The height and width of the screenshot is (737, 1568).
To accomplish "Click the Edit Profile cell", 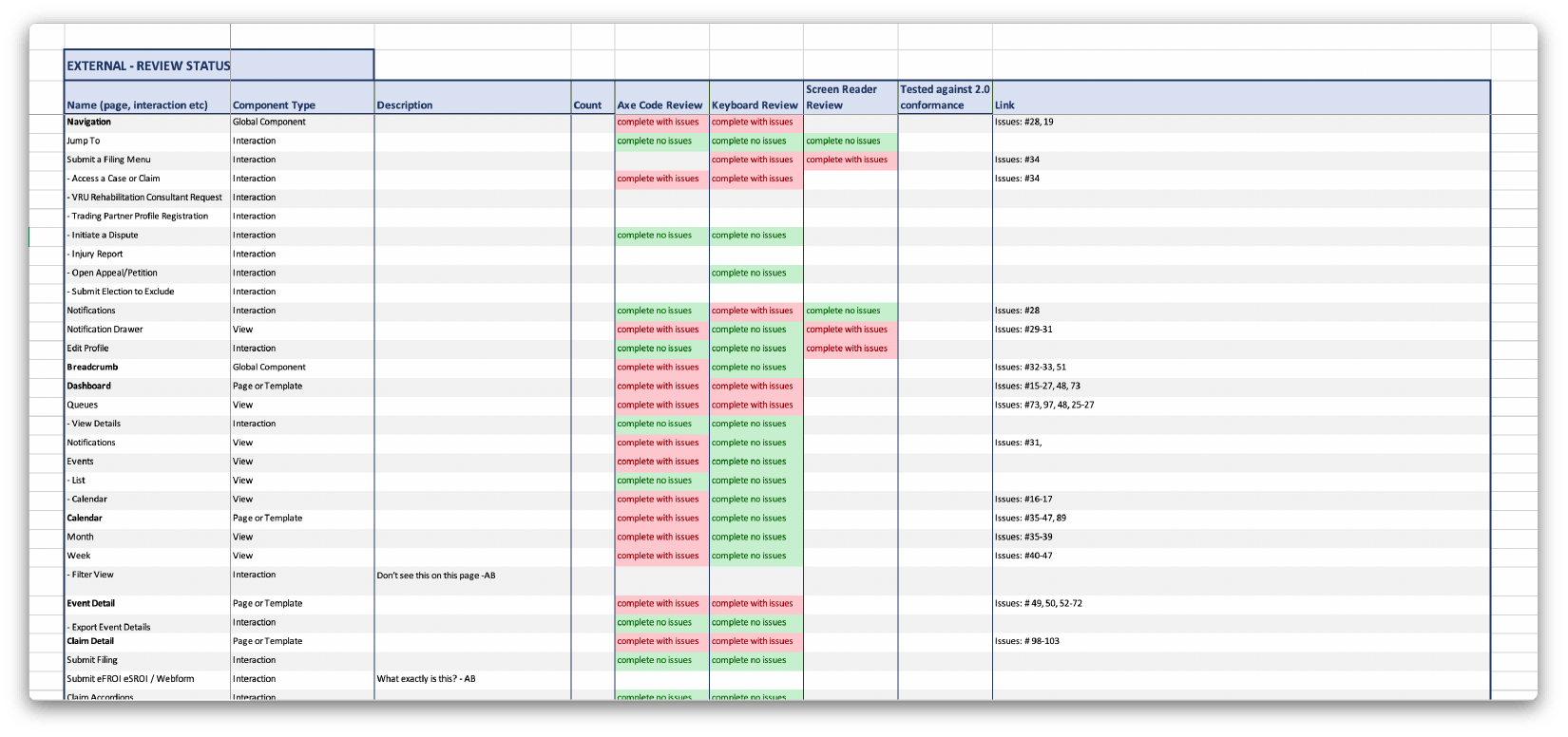I will (147, 349).
